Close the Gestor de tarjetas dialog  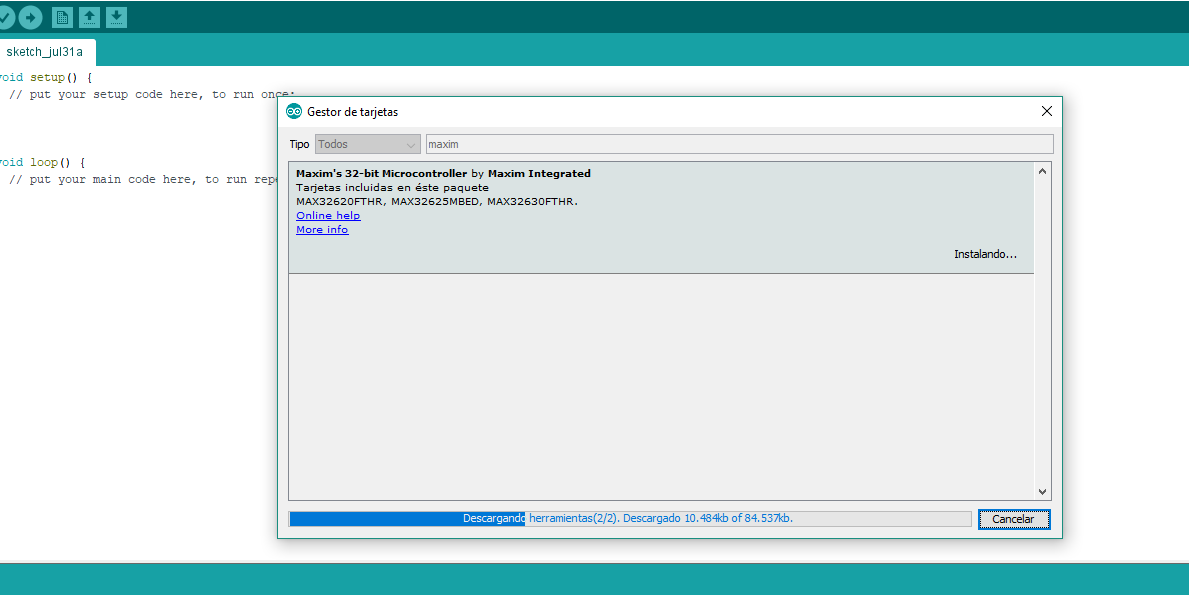coord(1046,112)
